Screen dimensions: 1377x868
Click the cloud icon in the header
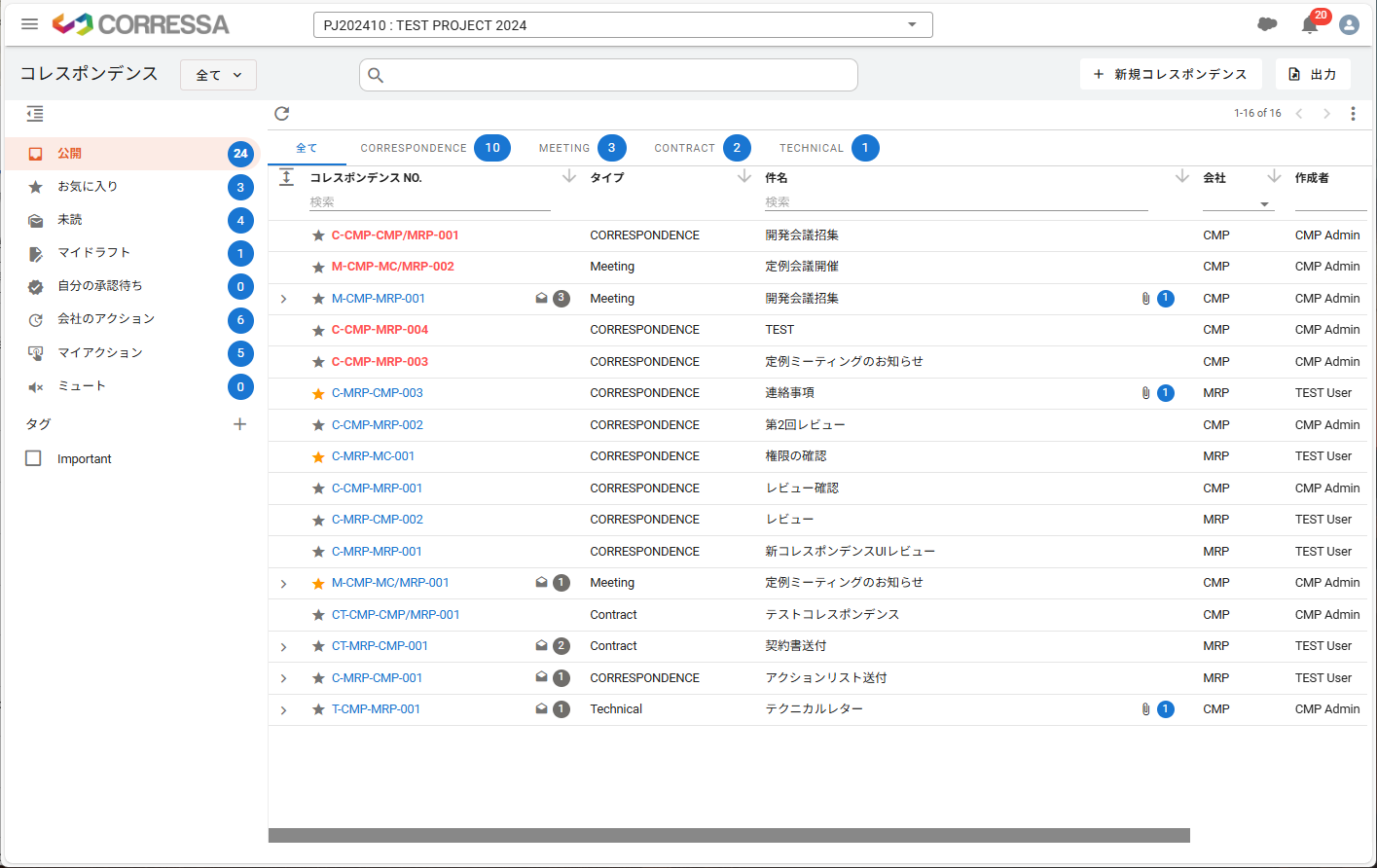point(1267,23)
